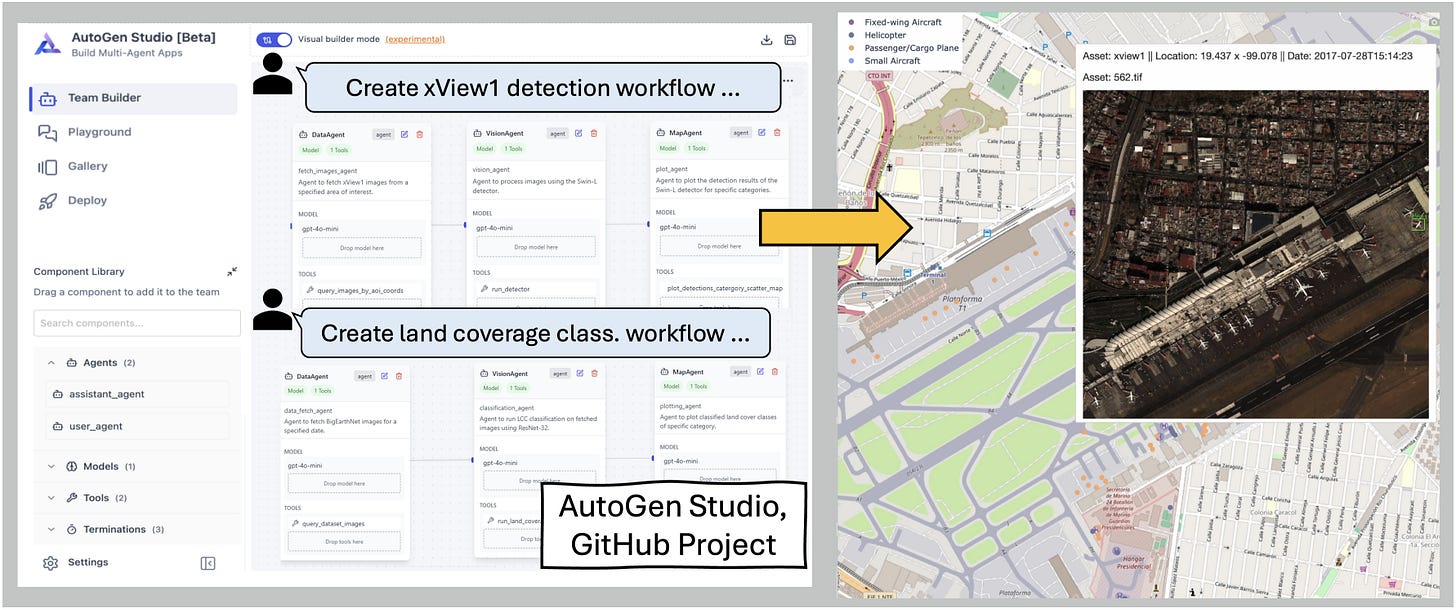
Task: Click the download team icon
Action: (767, 40)
